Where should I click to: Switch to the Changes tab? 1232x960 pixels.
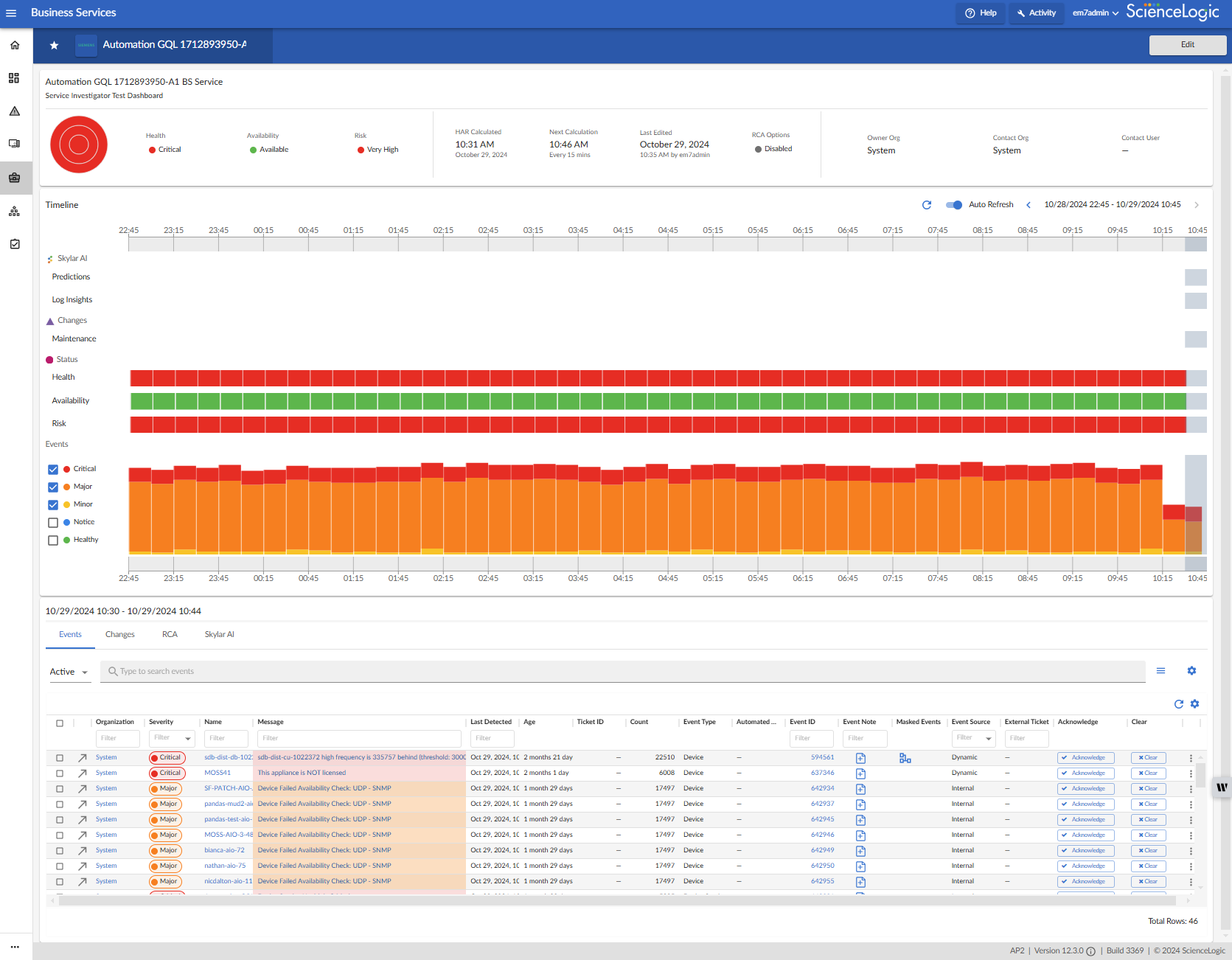tap(120, 635)
